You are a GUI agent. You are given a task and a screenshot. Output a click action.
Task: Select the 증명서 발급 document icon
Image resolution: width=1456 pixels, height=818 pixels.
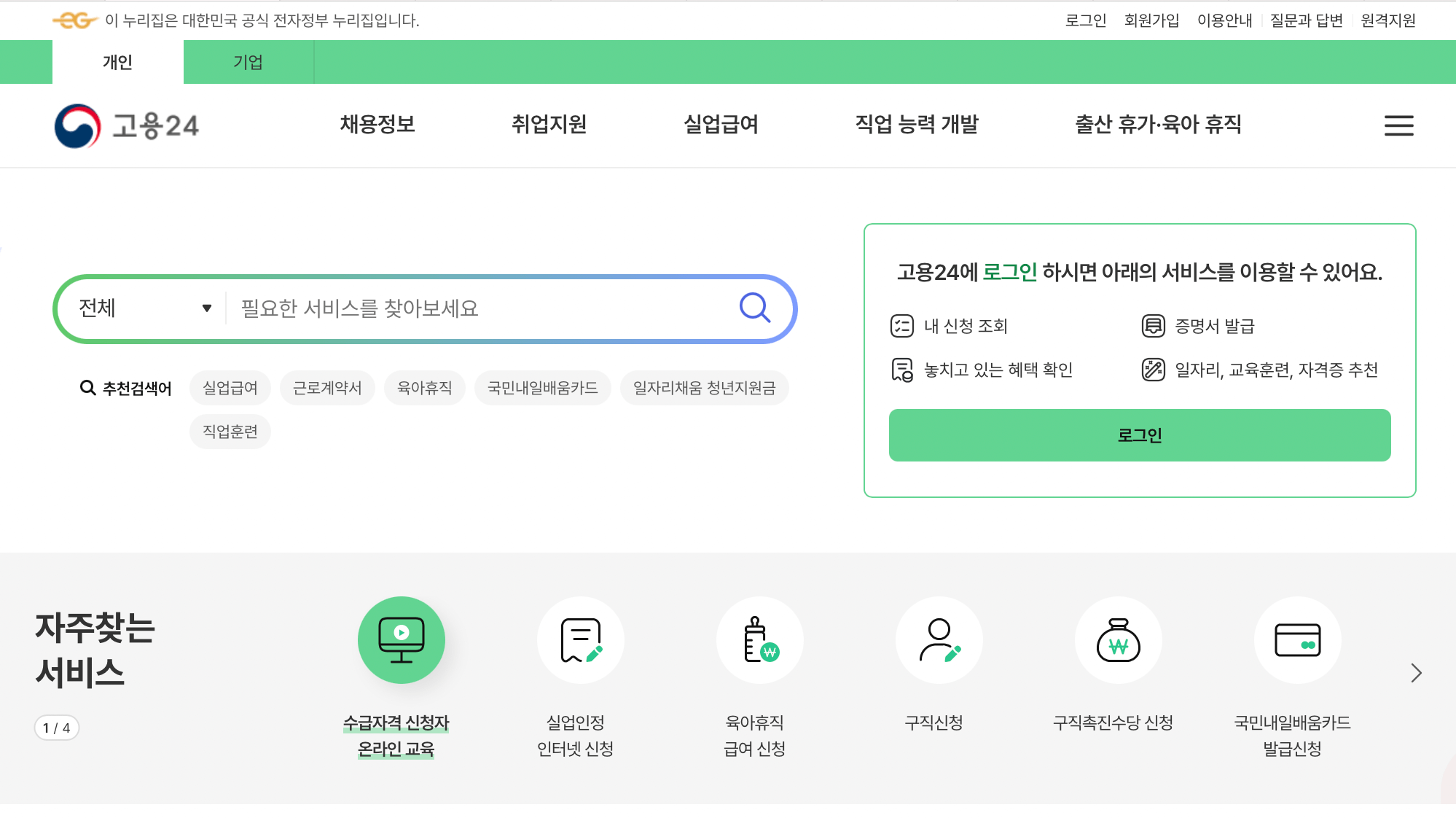(x=1154, y=326)
